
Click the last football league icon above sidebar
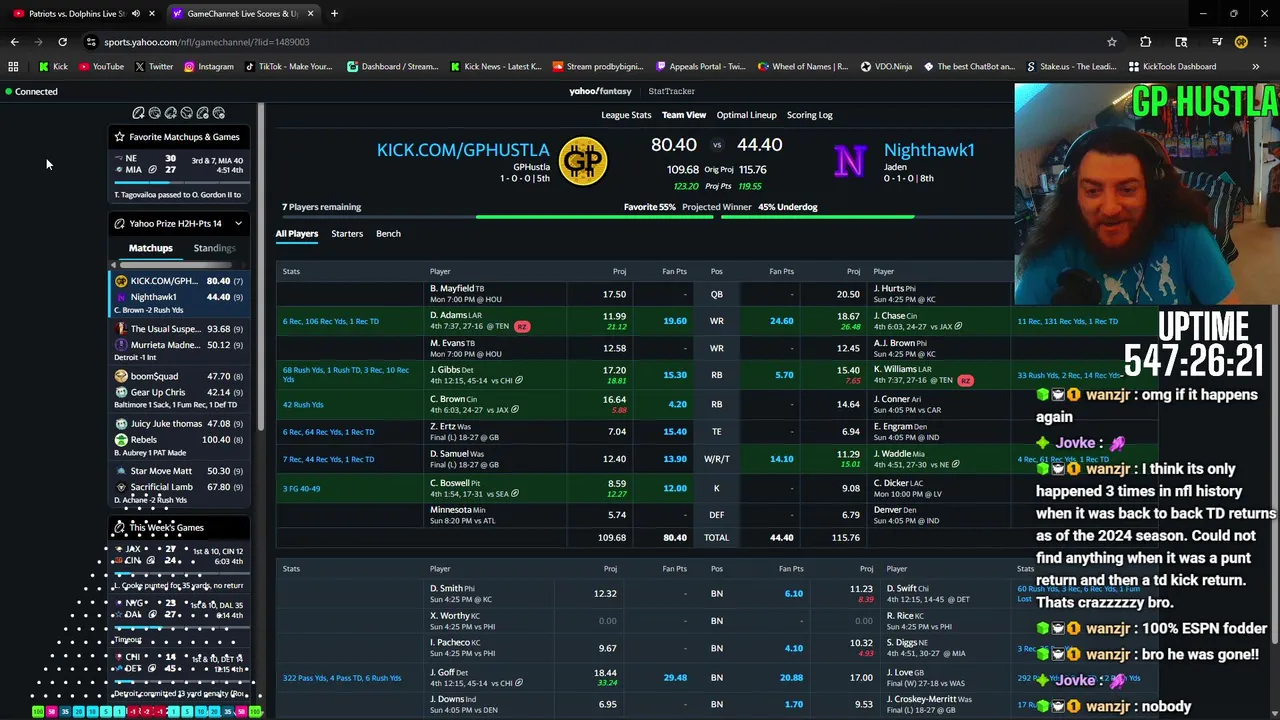[x=219, y=113]
